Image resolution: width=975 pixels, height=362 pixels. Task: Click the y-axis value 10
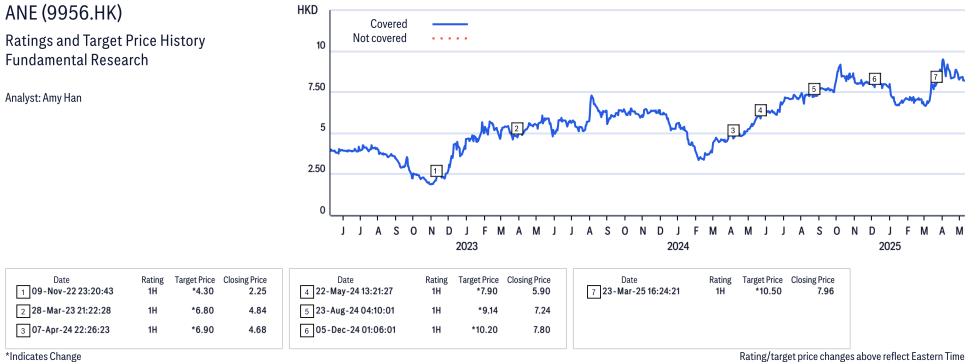(321, 45)
